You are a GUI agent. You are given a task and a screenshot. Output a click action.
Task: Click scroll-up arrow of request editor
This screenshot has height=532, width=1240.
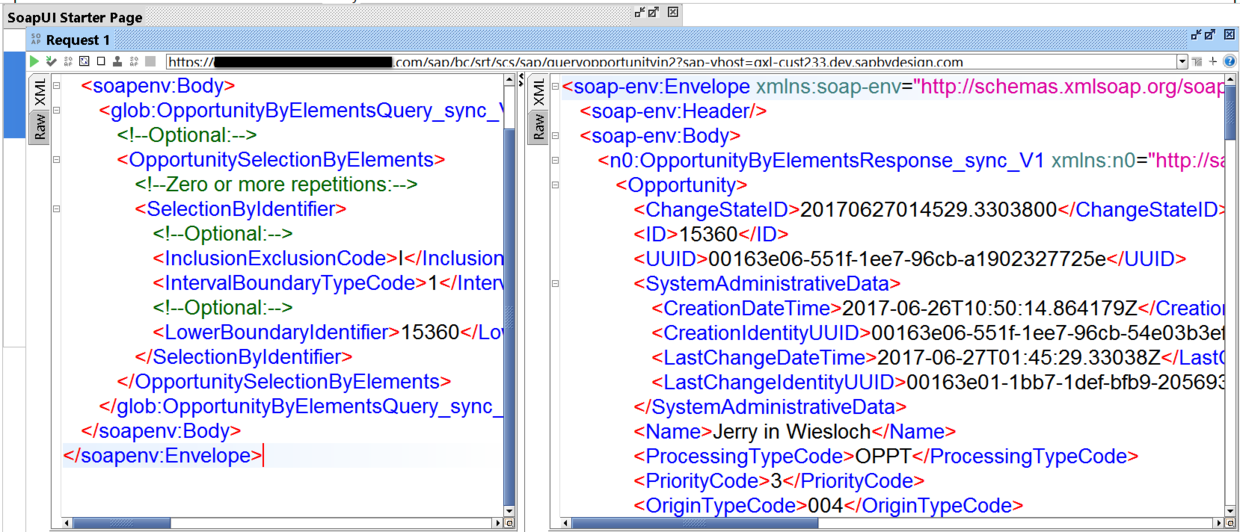[510, 79]
